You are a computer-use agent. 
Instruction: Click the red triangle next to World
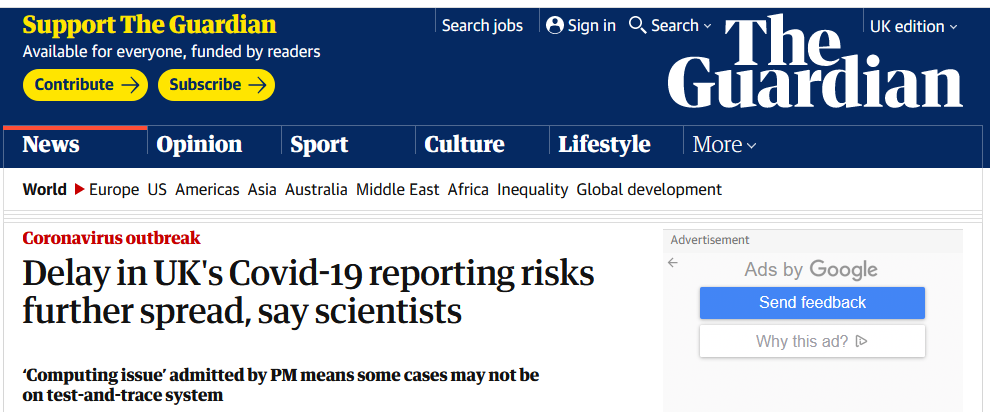[x=80, y=189]
